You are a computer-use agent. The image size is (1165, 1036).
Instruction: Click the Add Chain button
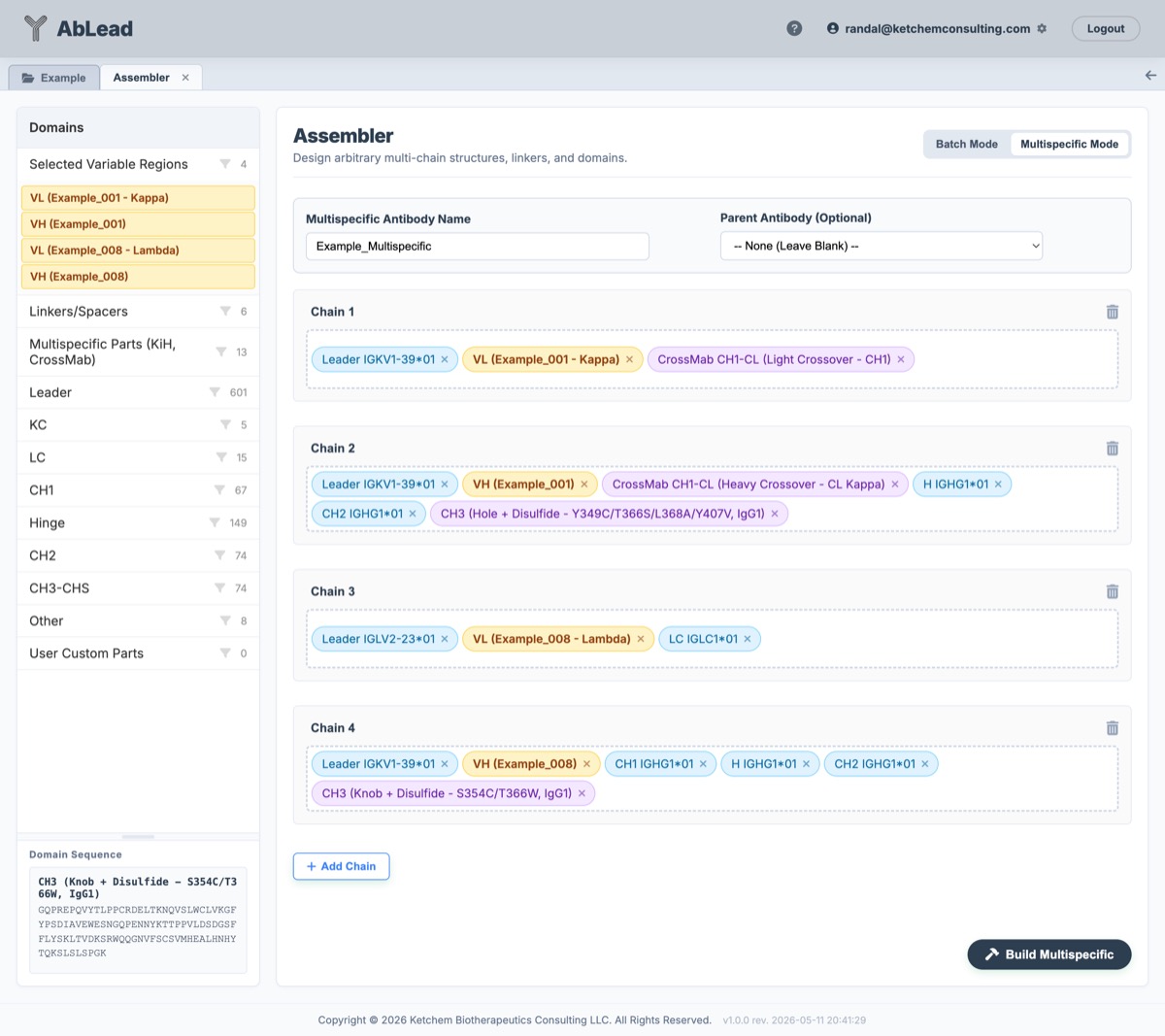341,866
